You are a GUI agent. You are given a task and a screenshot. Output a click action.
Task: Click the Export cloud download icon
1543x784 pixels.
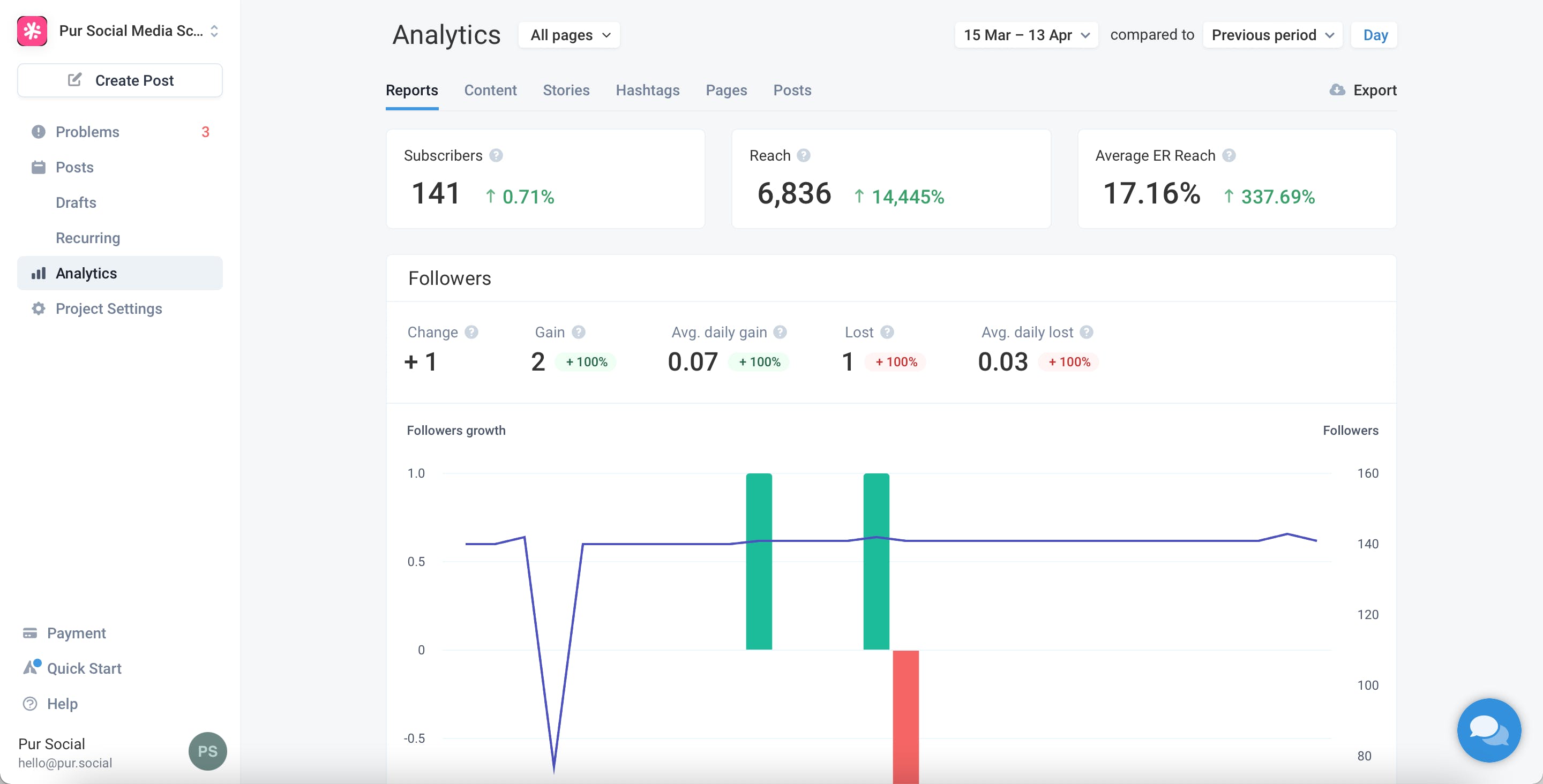point(1337,90)
